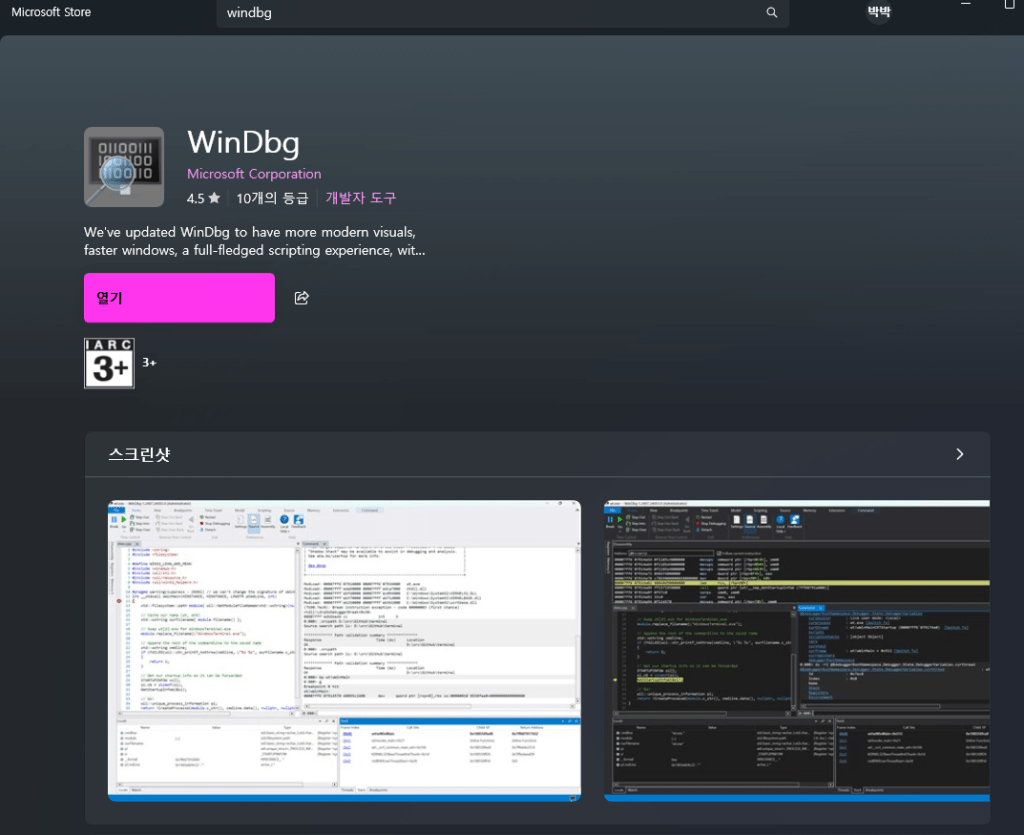1024x835 pixels.
Task: Click the 4.5 star rating
Action: (202, 198)
